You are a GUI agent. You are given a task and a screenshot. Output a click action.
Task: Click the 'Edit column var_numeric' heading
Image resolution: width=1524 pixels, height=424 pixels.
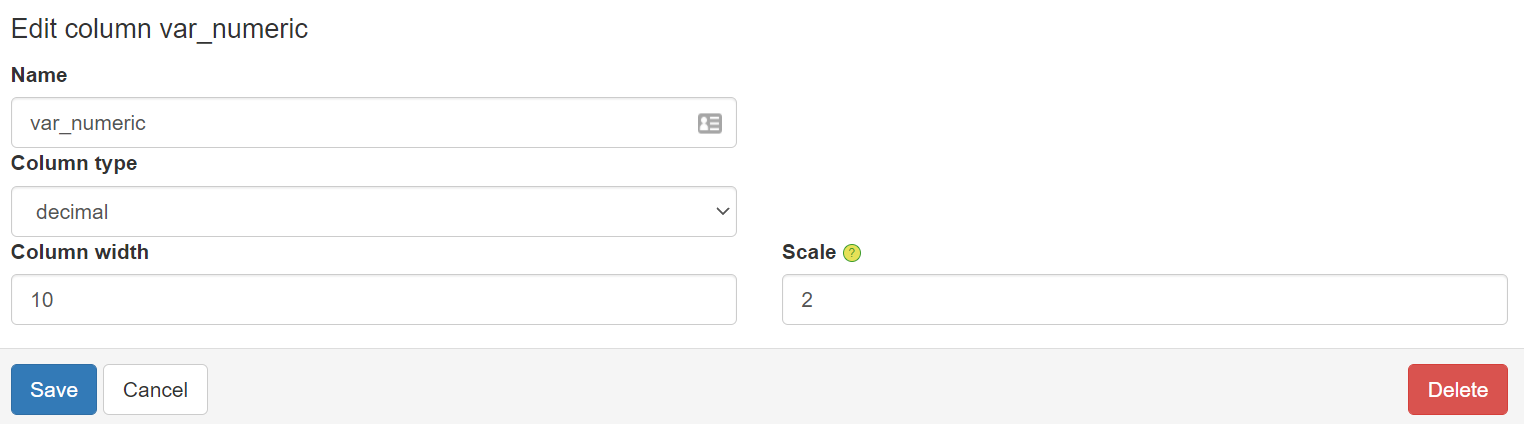(159, 29)
